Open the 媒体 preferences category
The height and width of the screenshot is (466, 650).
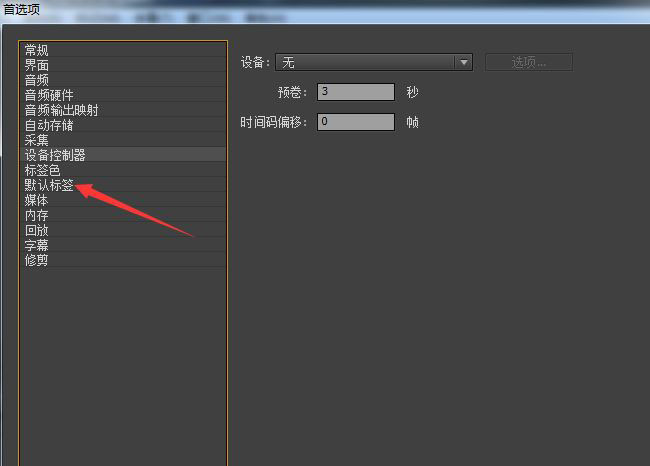pyautogui.click(x=123, y=200)
